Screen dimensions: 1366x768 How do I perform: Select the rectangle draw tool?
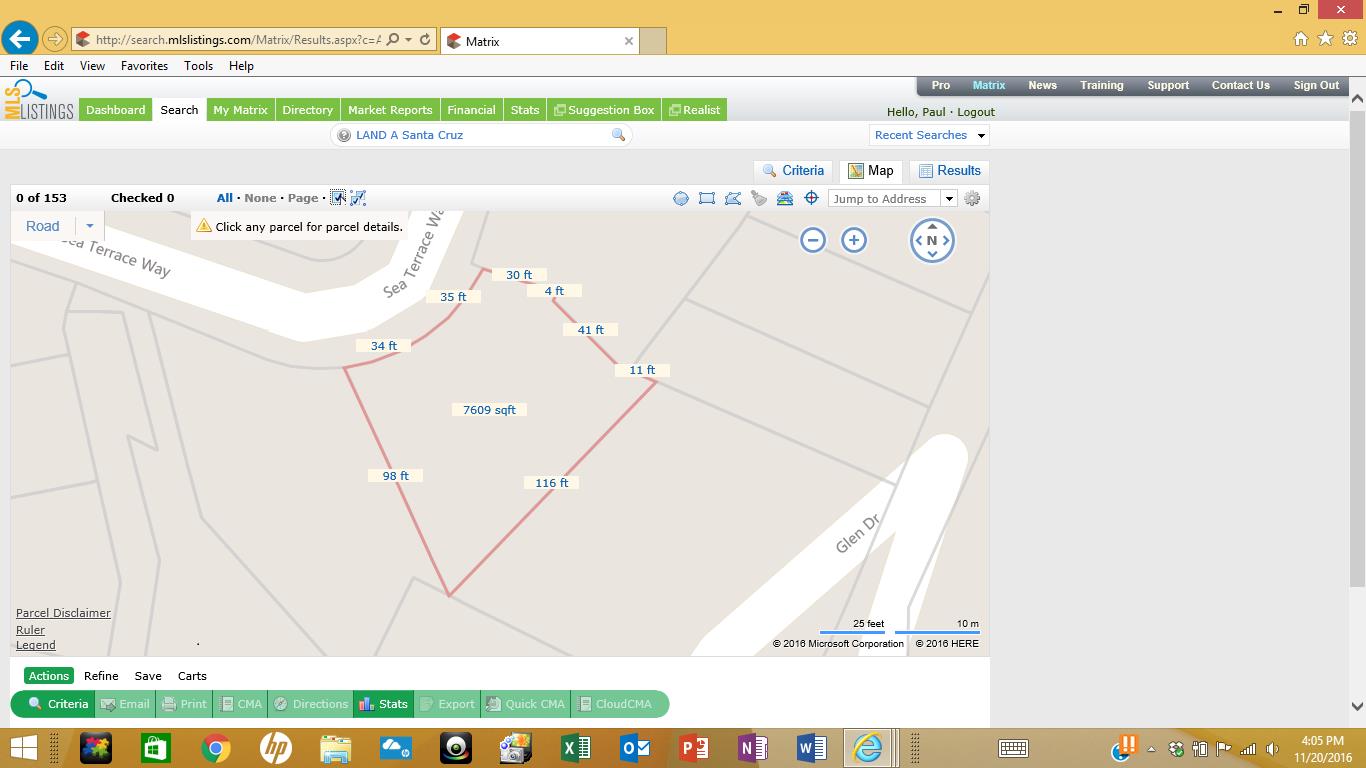(x=707, y=198)
